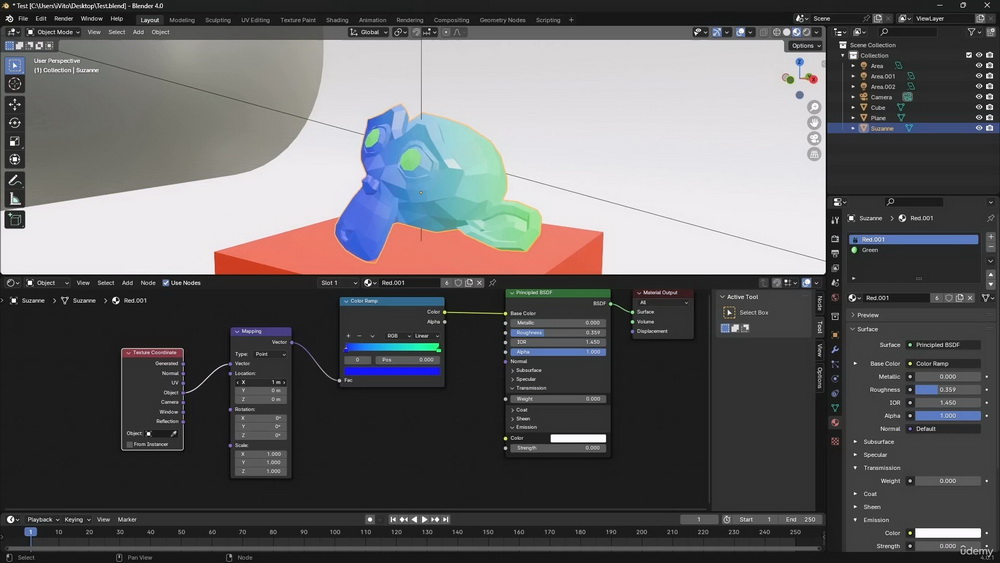
Task: Open the Render menu
Action: (63, 19)
